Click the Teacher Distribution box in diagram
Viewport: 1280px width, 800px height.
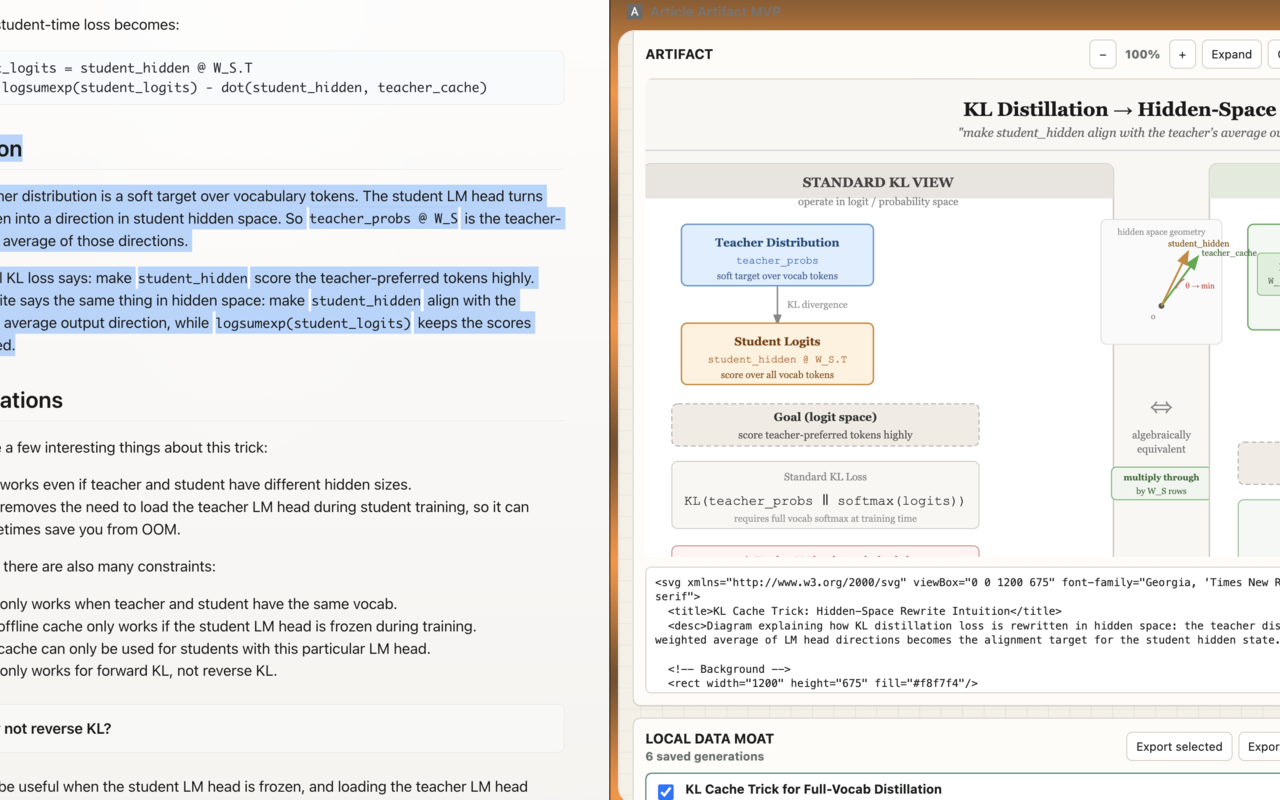pos(777,254)
